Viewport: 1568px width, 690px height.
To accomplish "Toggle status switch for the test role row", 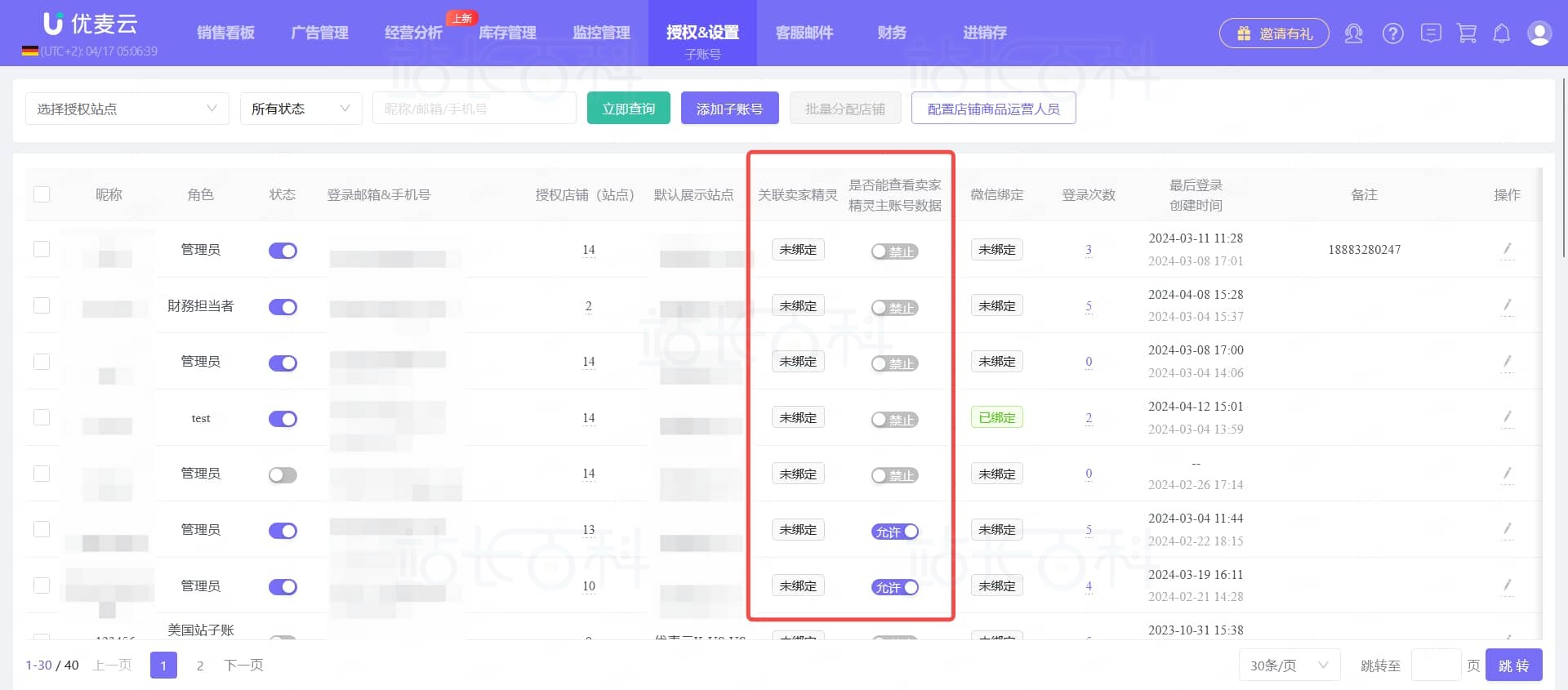I will tap(283, 419).
